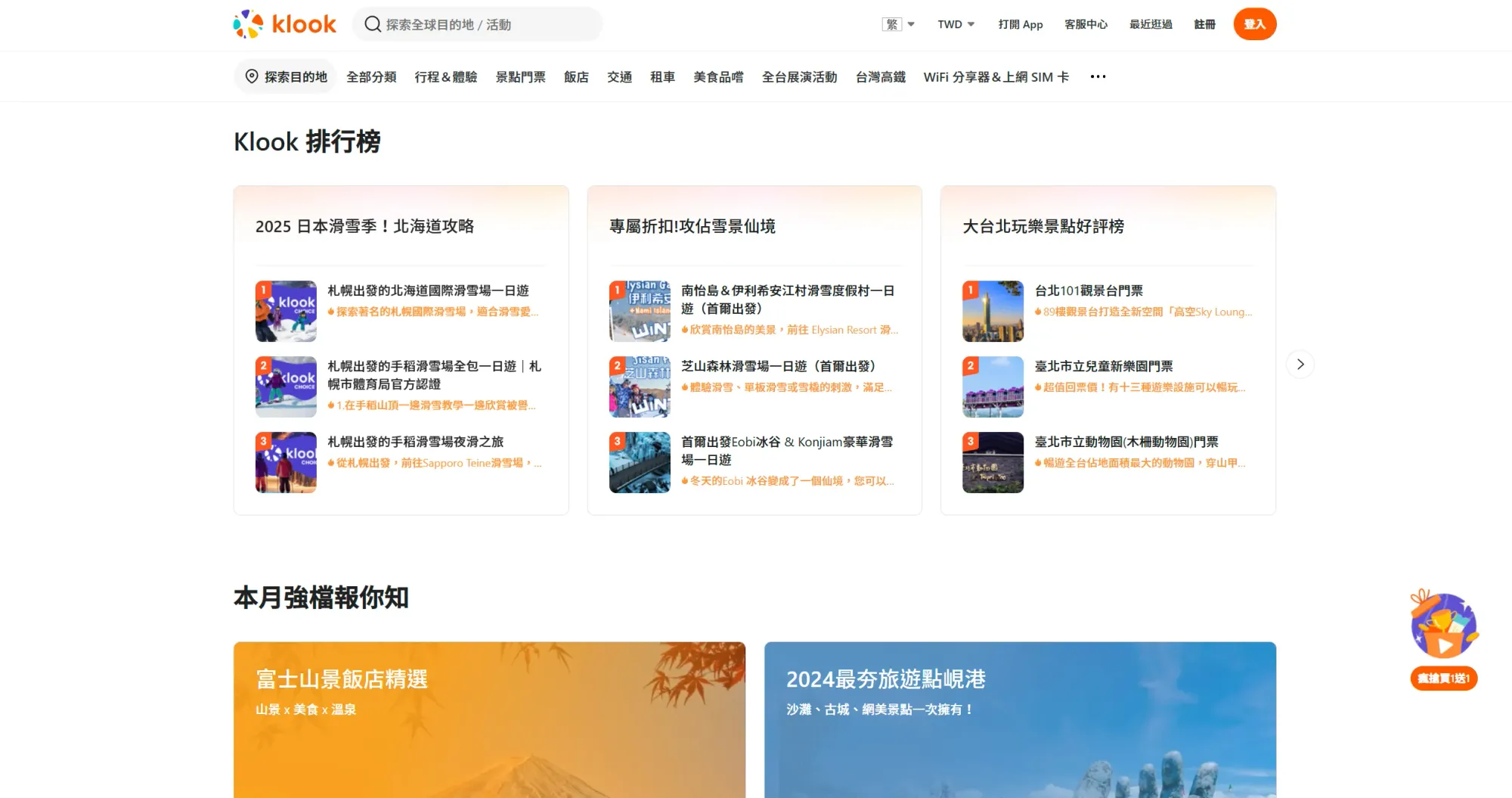This screenshot has height=798, width=1512.
Task: Click the 欣賞南怡島的美景 description text
Action: coord(789,330)
